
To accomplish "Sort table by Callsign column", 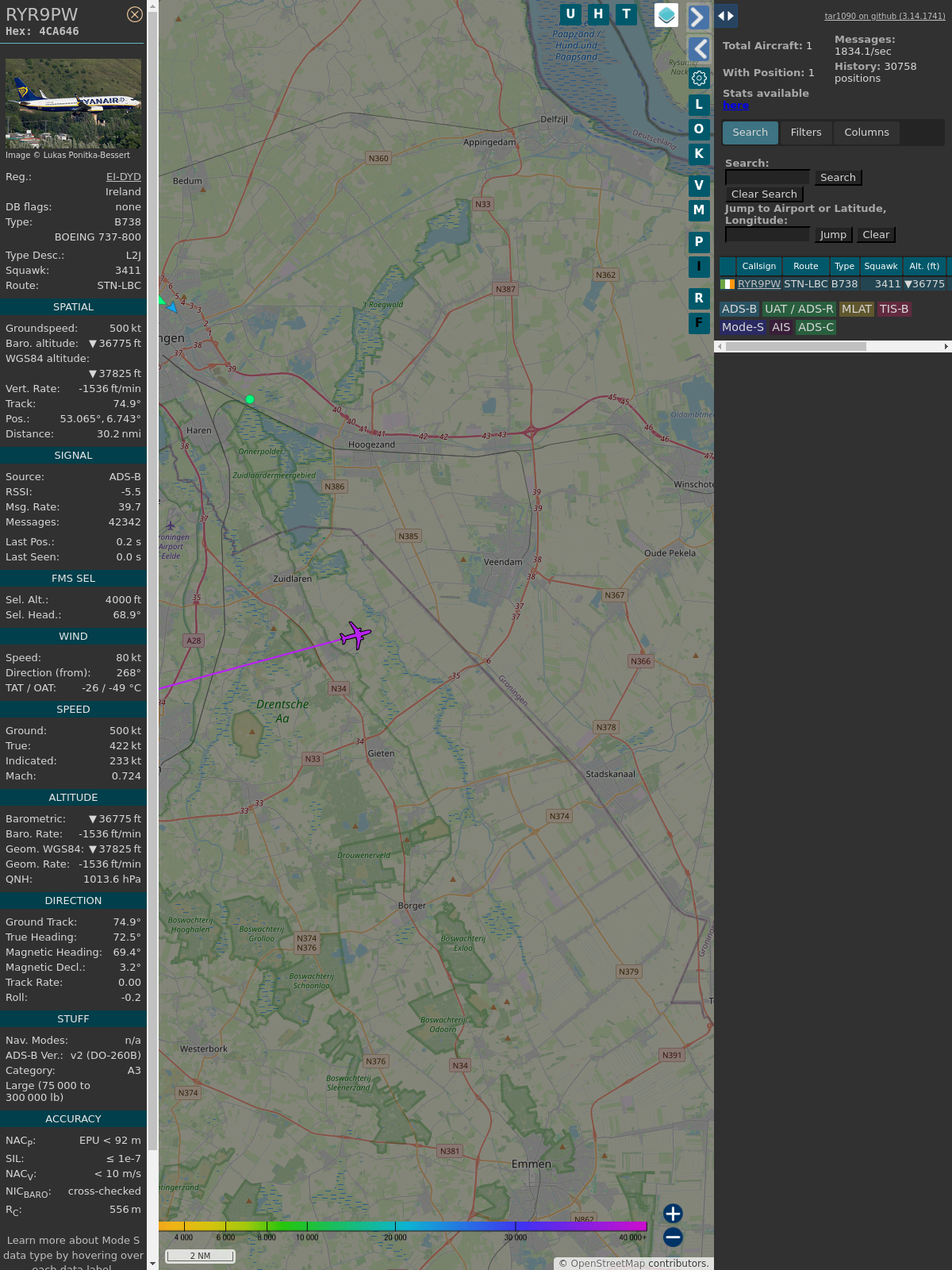I will (759, 266).
